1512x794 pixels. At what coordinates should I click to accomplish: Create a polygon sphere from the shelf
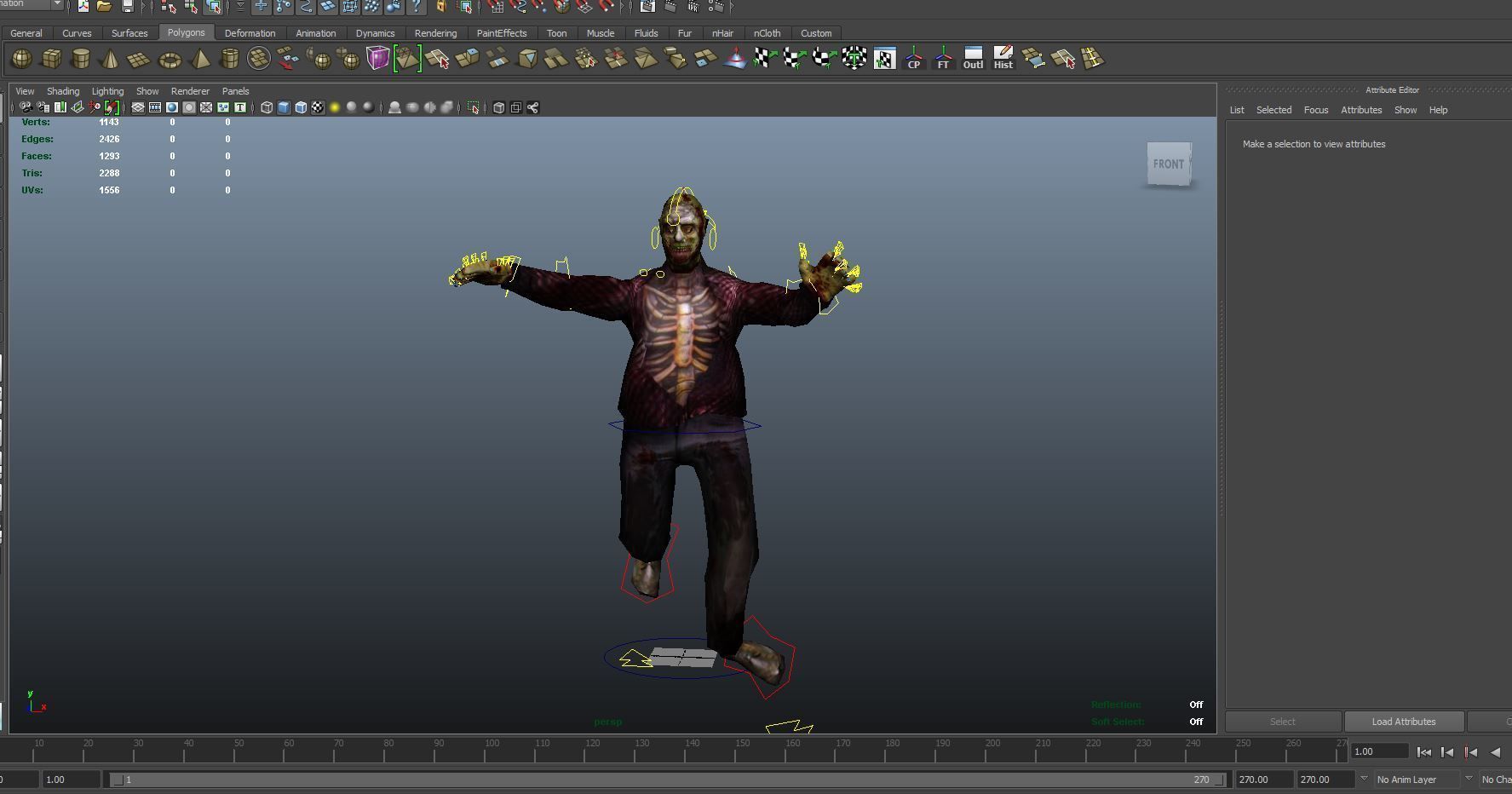tap(22, 59)
